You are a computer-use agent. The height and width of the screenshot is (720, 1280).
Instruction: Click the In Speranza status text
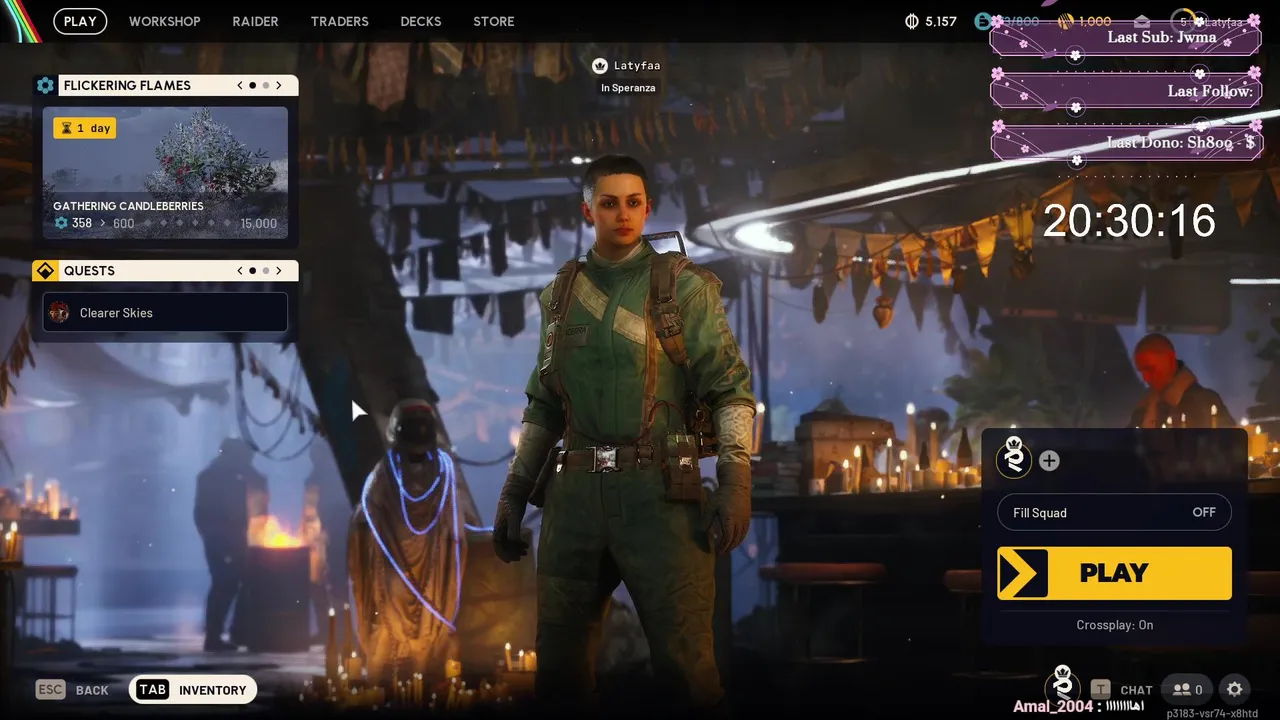(x=628, y=88)
